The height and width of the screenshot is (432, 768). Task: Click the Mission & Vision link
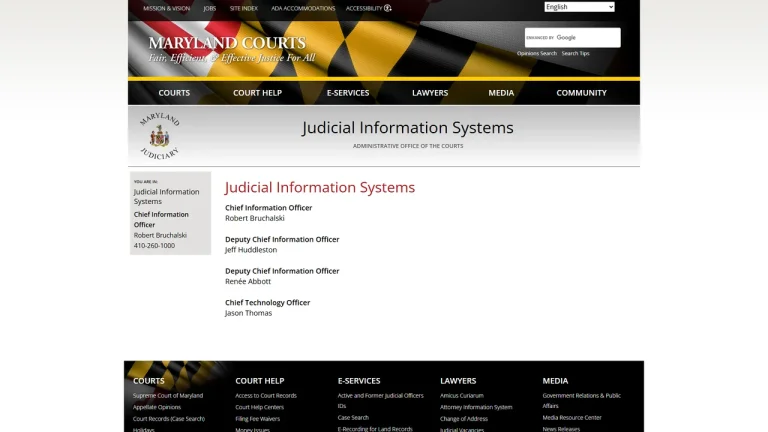point(167,8)
